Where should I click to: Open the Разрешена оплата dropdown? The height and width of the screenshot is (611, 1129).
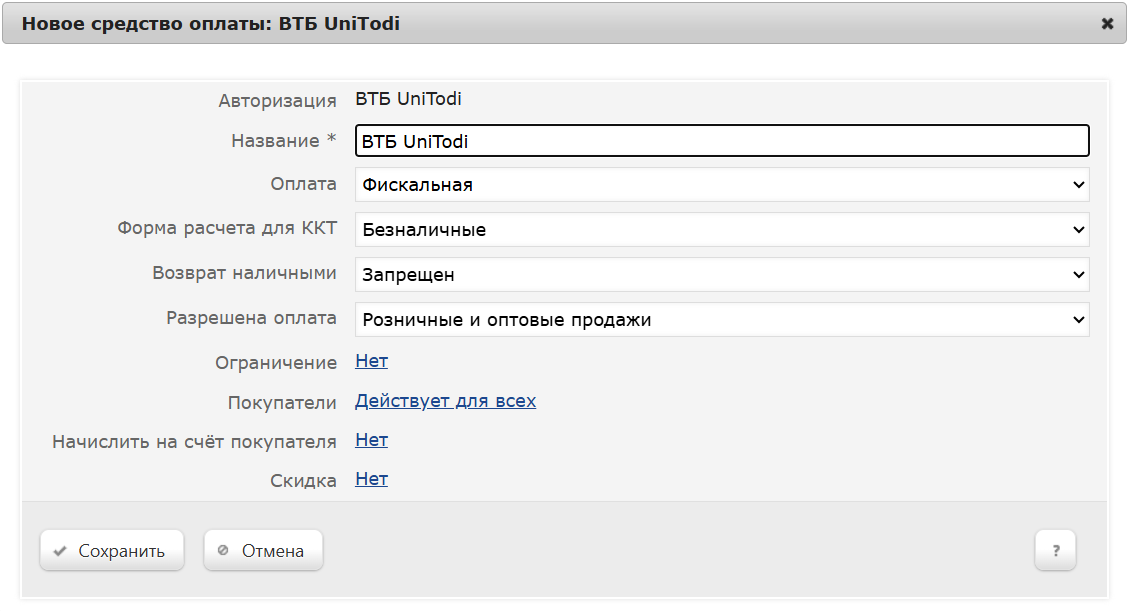[x=721, y=320]
